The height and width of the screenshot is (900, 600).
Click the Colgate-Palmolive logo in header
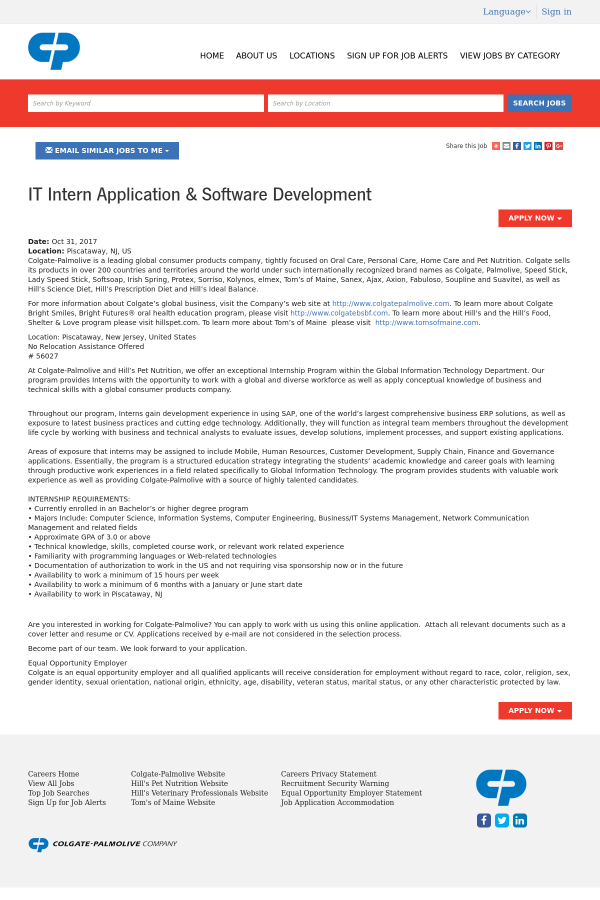(54, 51)
